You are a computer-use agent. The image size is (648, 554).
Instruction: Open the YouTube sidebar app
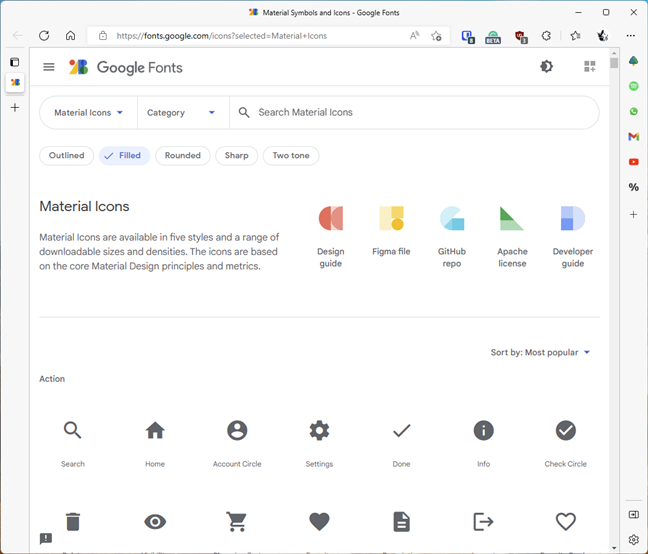coord(634,162)
